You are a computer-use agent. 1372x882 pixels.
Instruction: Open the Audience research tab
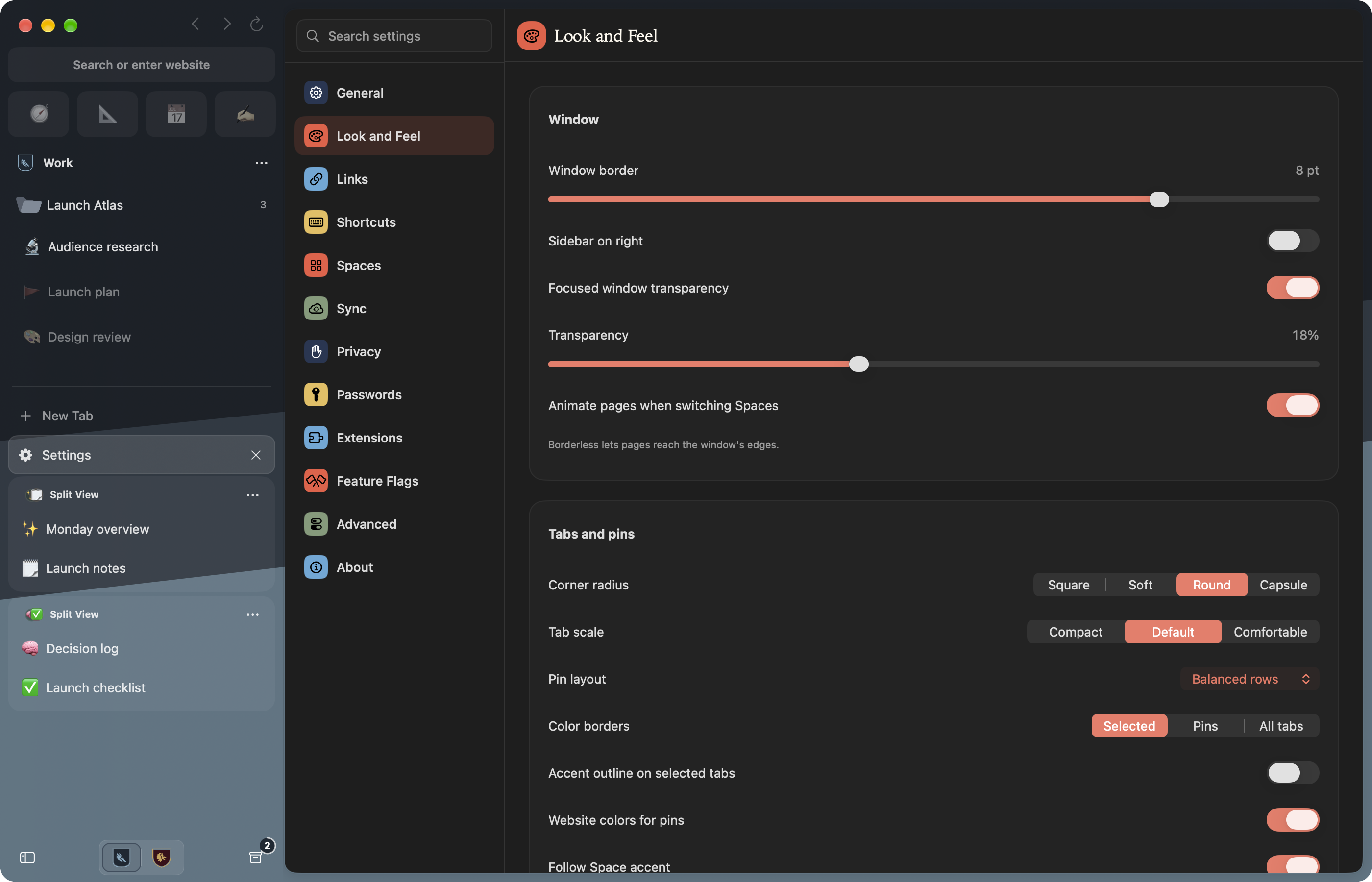142,247
